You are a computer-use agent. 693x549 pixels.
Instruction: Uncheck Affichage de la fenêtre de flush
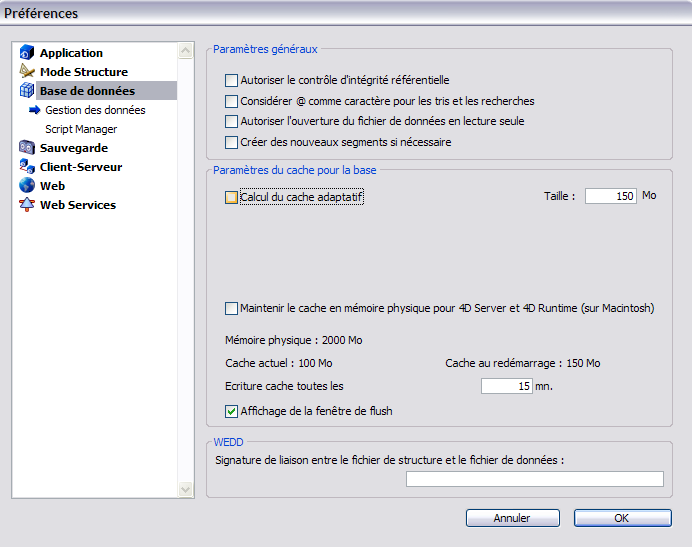pyautogui.click(x=232, y=410)
